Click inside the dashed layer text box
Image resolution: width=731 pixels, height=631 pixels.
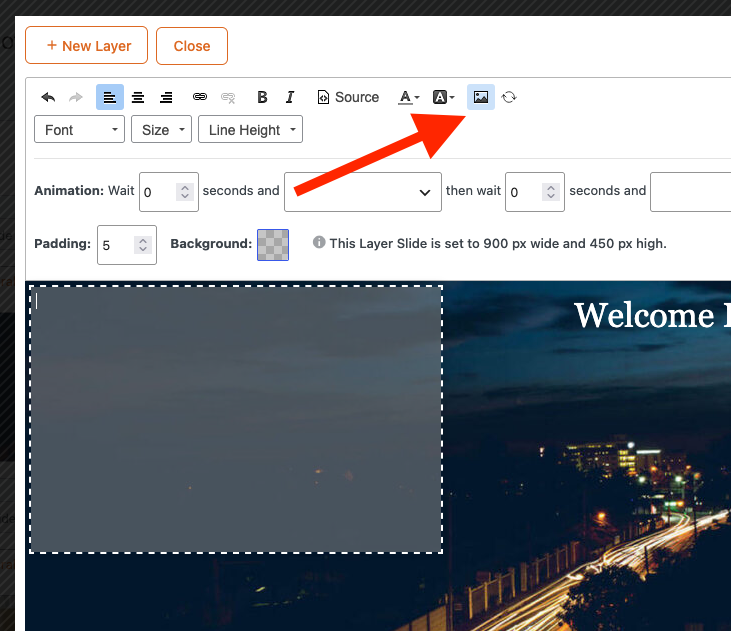236,419
